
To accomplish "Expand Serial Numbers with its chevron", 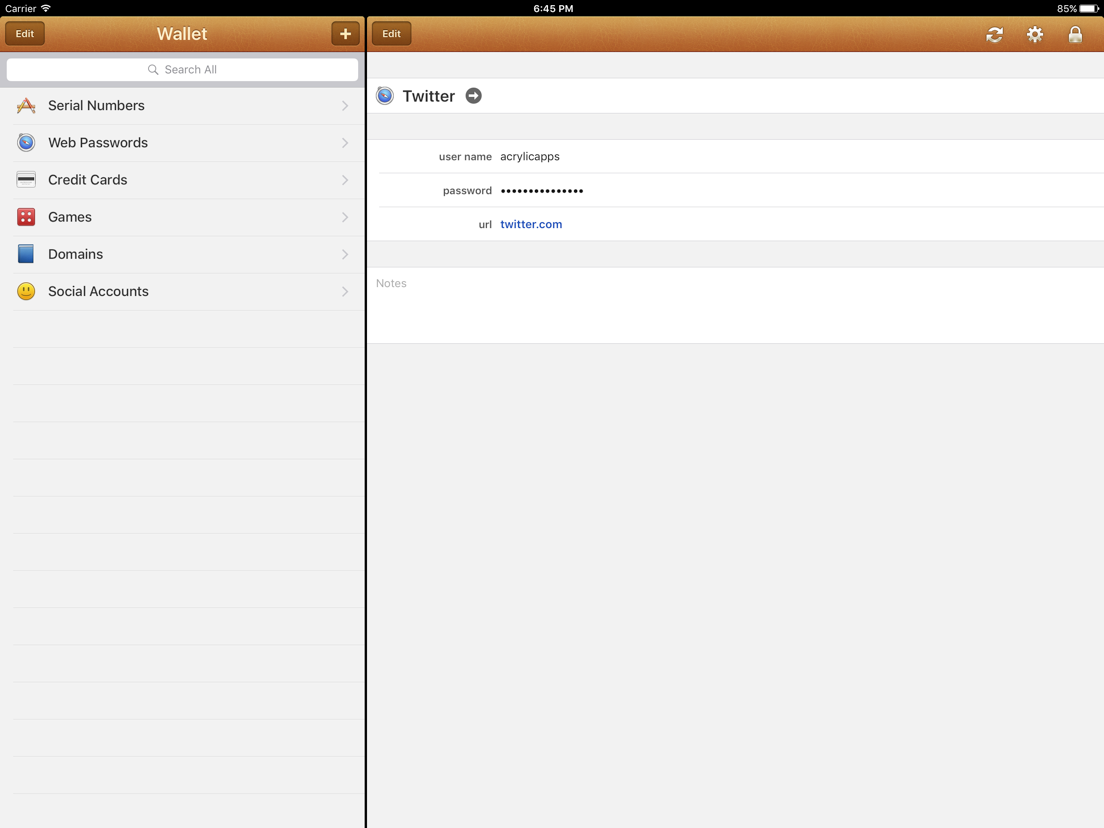I will [x=345, y=106].
